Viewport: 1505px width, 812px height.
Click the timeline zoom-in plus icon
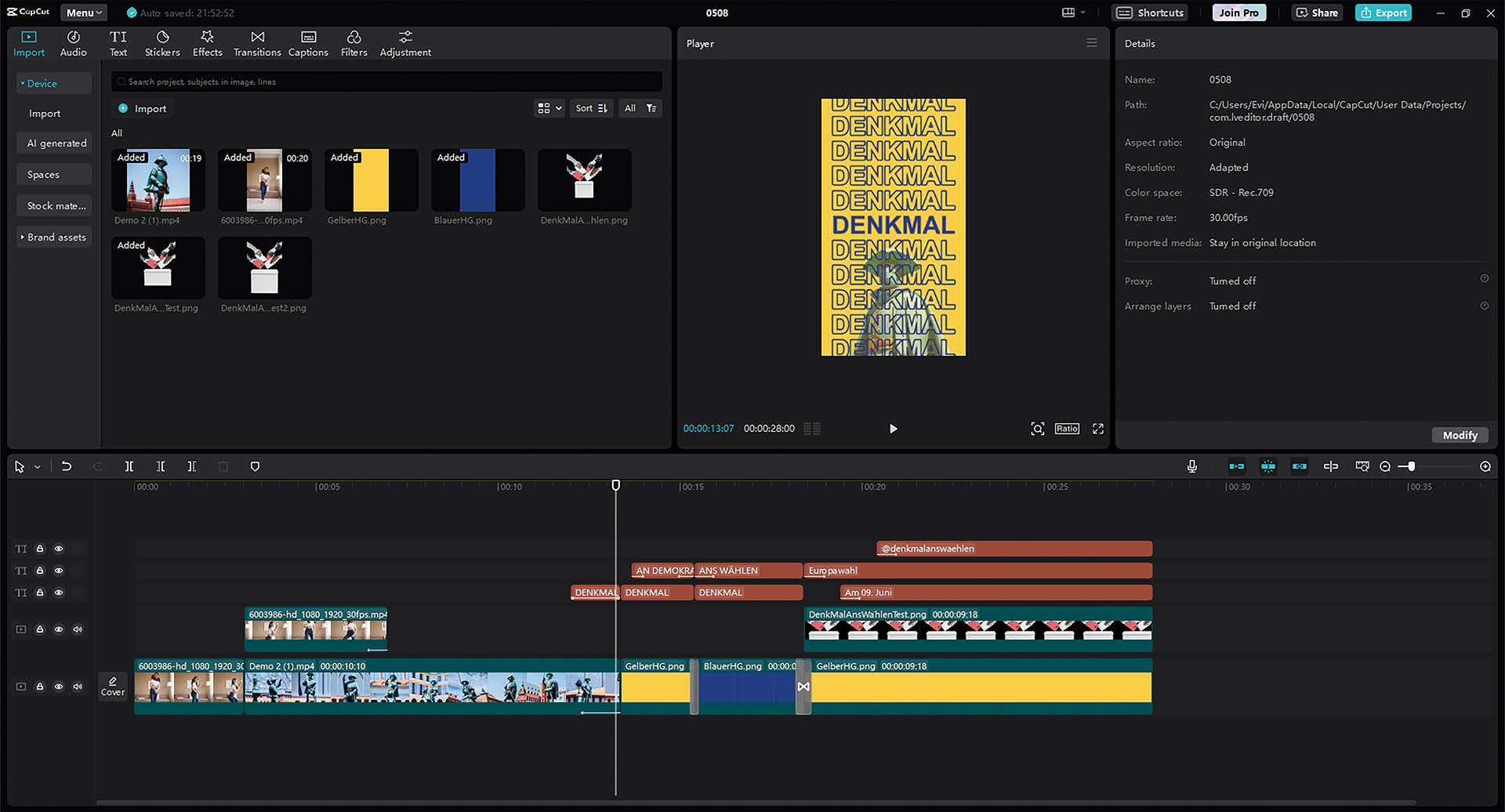coord(1485,466)
